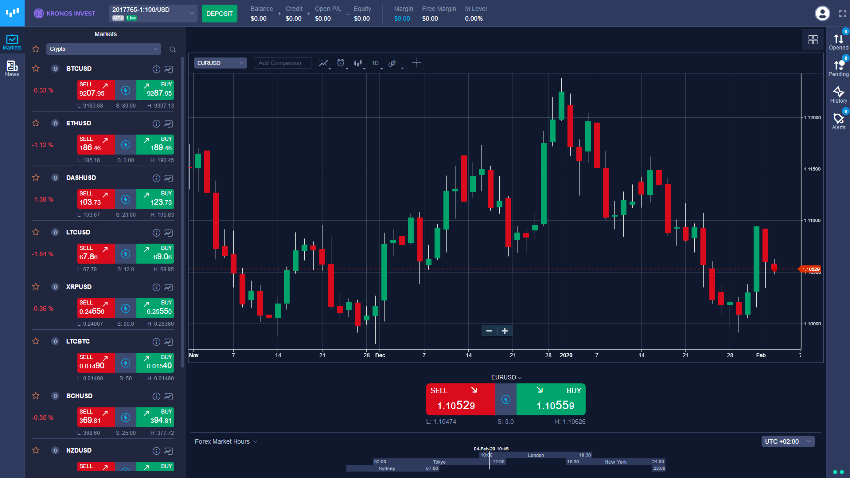Show Pending orders panel
The width and height of the screenshot is (850, 478).
[x=838, y=68]
